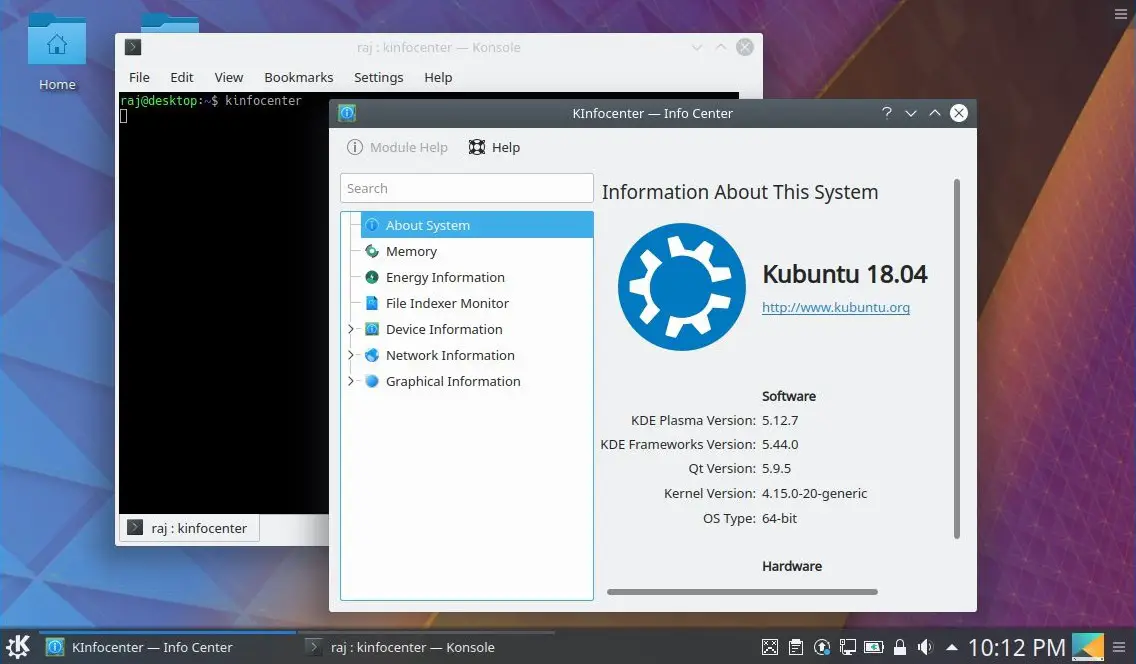Switch to KInfocenter taskbar entry
Image resolution: width=1136 pixels, height=664 pixels.
pos(168,647)
